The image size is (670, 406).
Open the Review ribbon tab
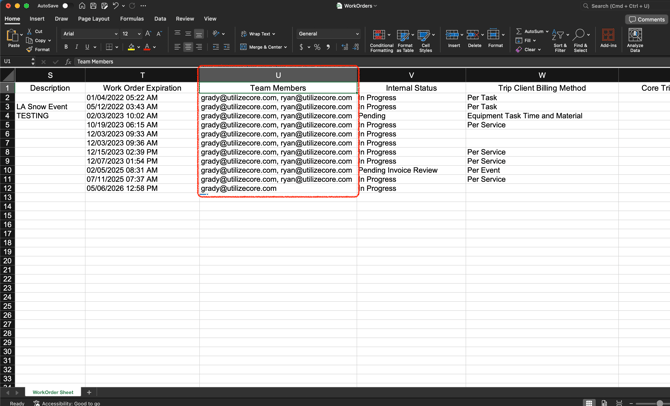pos(185,19)
